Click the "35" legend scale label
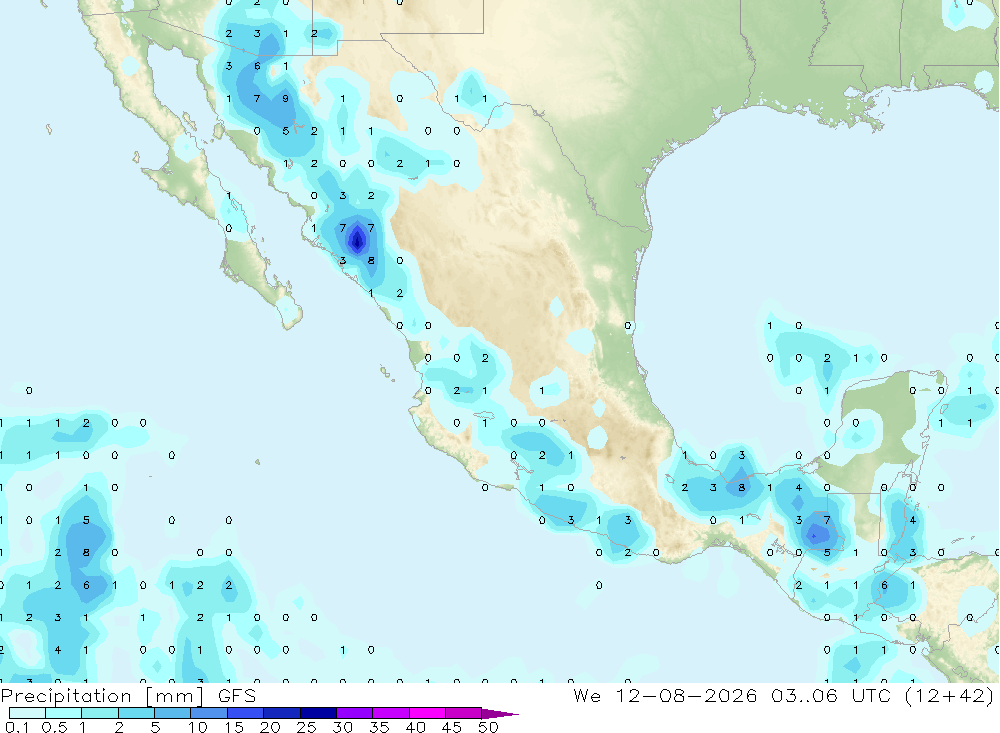This screenshot has height=733, width=1000. [379, 727]
